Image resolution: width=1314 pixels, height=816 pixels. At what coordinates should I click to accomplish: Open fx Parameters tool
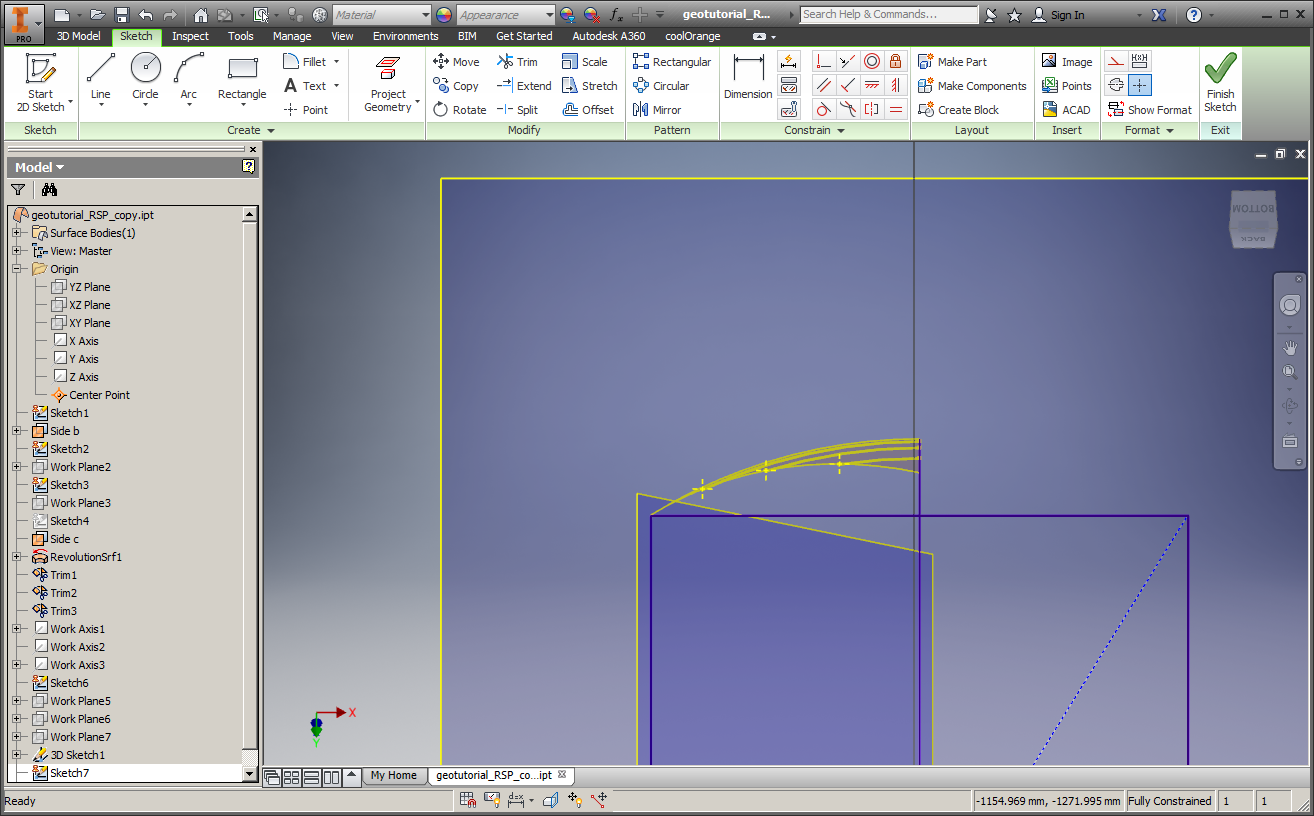[616, 15]
